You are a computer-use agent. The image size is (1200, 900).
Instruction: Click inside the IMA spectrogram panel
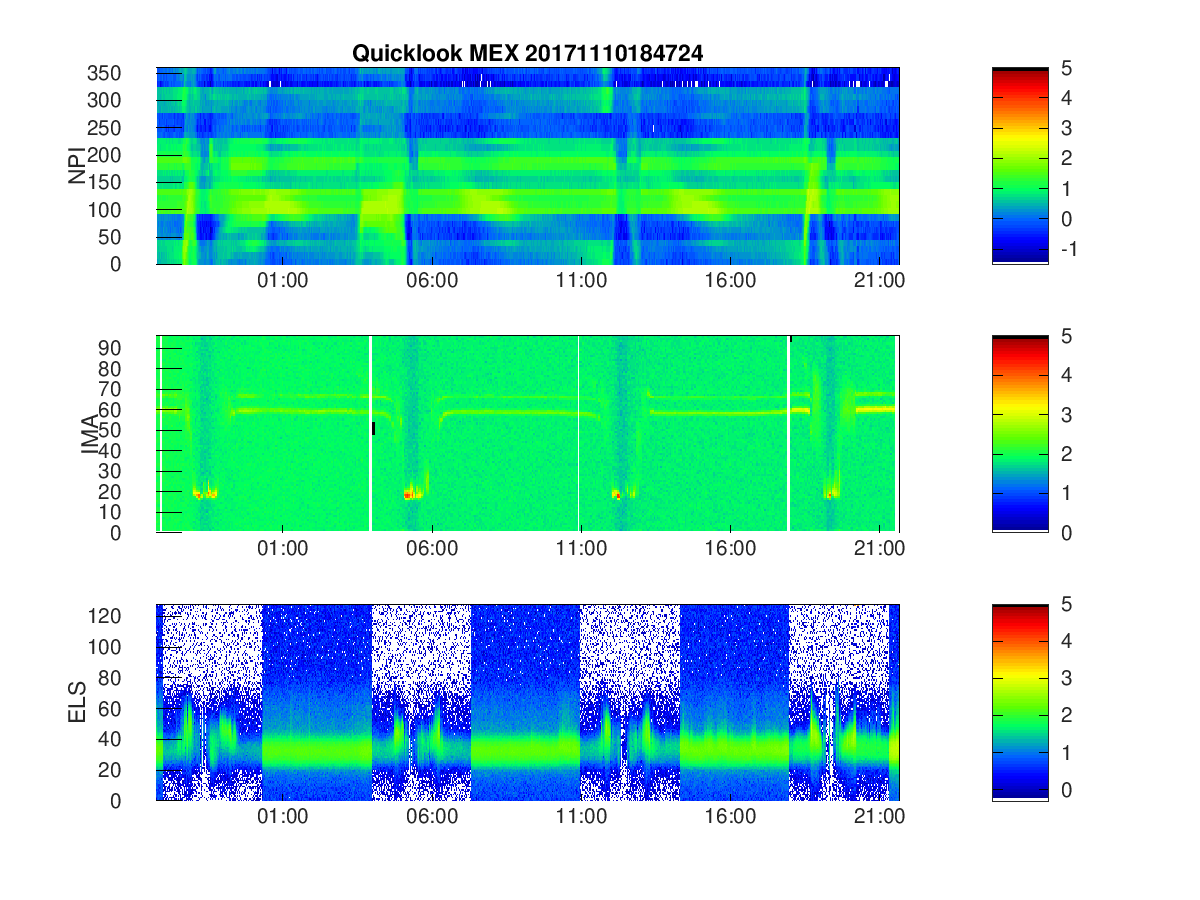click(528, 434)
